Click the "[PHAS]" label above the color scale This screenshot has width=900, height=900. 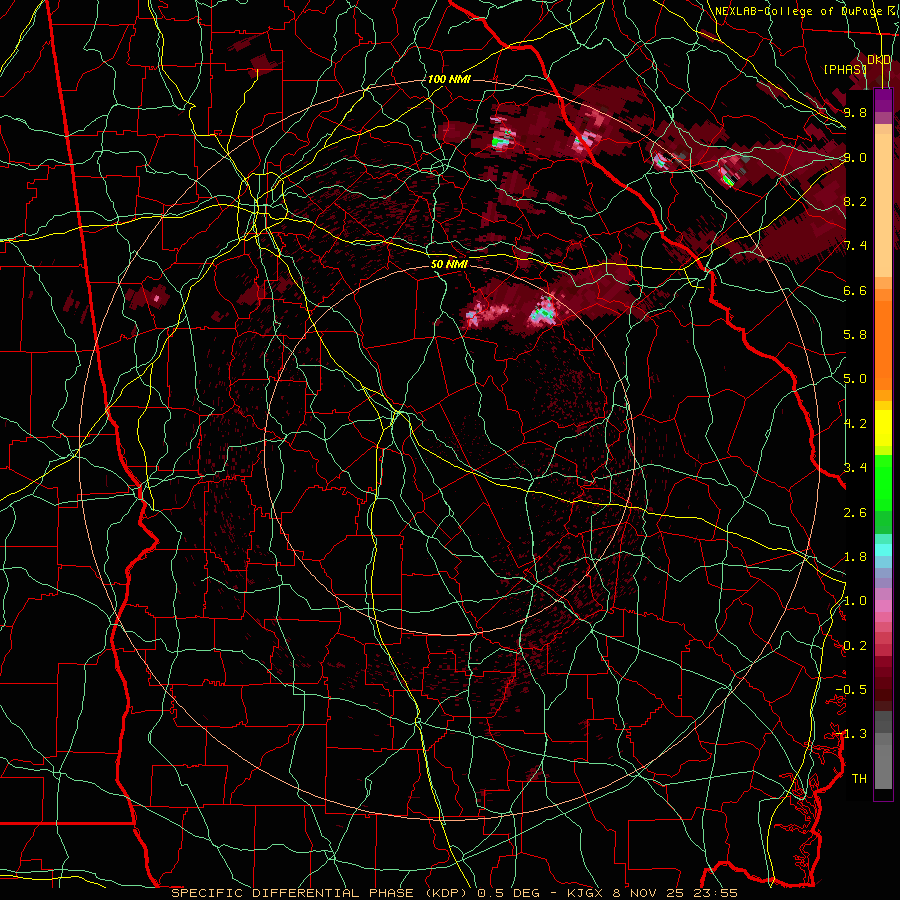pos(845,69)
